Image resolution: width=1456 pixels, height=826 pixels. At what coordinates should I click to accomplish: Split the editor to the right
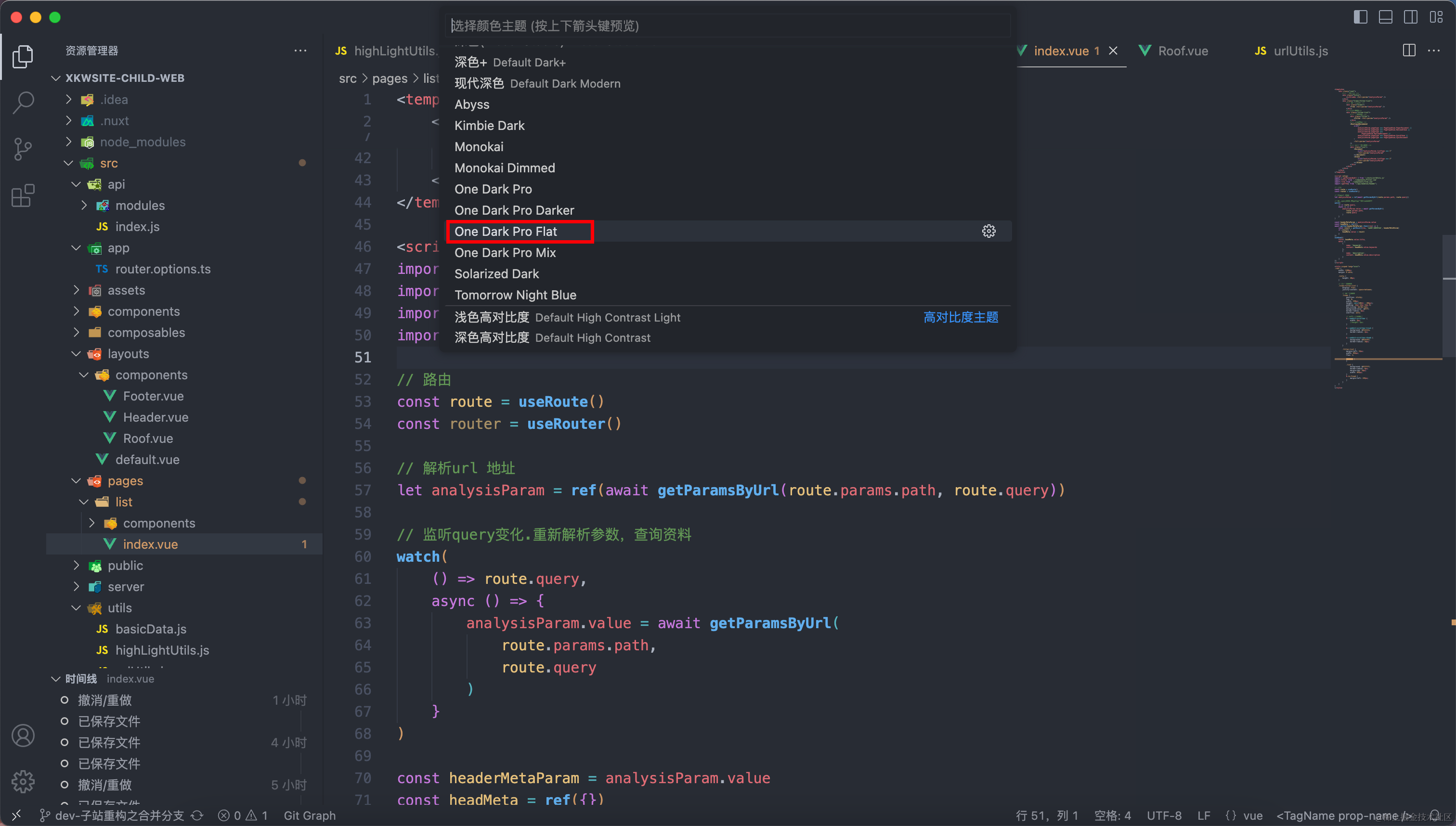(x=1409, y=51)
